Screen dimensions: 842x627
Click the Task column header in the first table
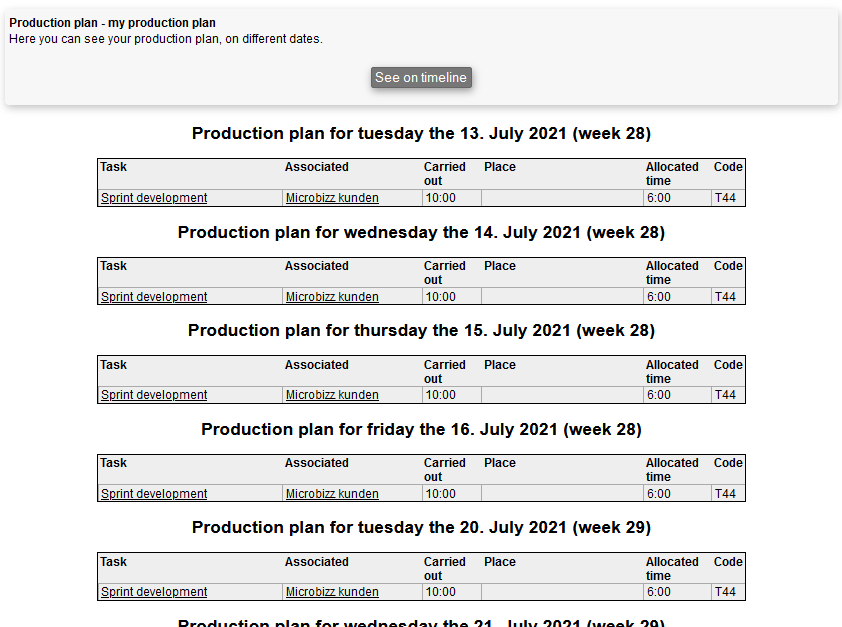click(x=114, y=167)
